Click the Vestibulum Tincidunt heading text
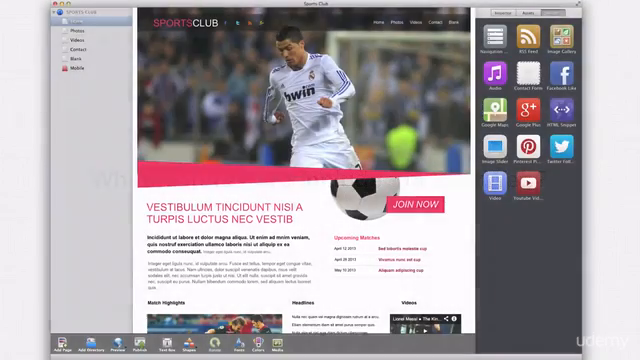Screen dimensions: 640x360 point(225,213)
